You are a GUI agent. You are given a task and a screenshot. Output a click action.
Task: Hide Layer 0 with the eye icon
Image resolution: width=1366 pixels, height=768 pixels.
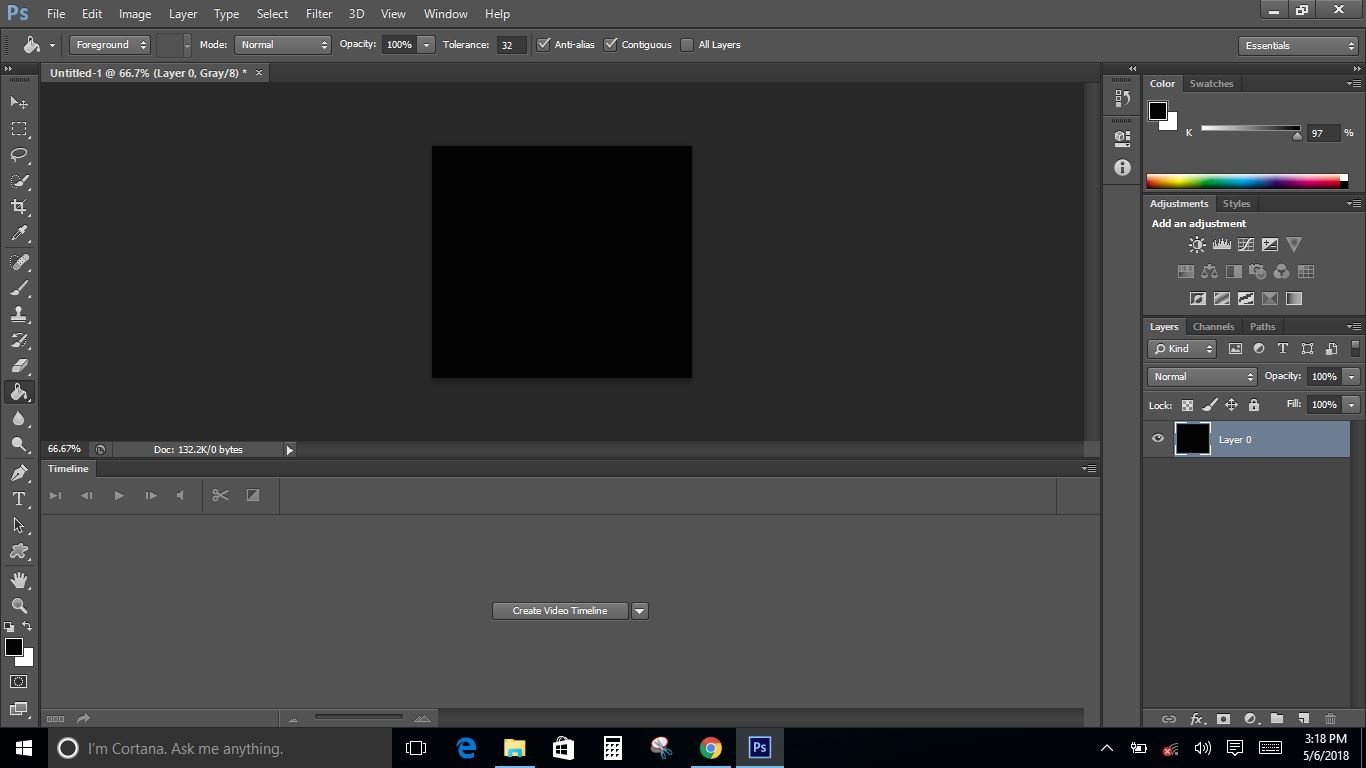click(x=1158, y=439)
